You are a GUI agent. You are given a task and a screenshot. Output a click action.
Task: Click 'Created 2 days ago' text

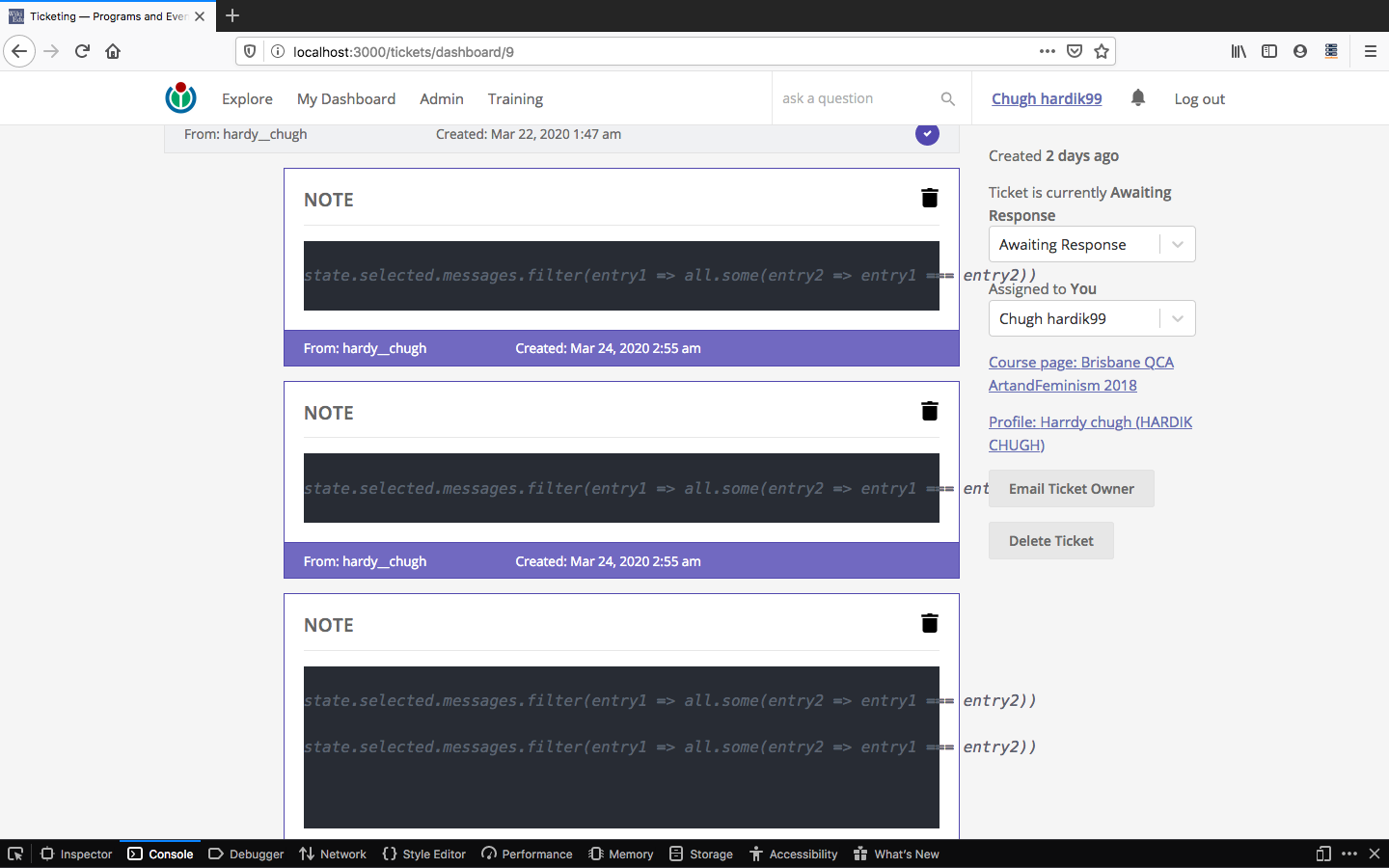(1053, 155)
